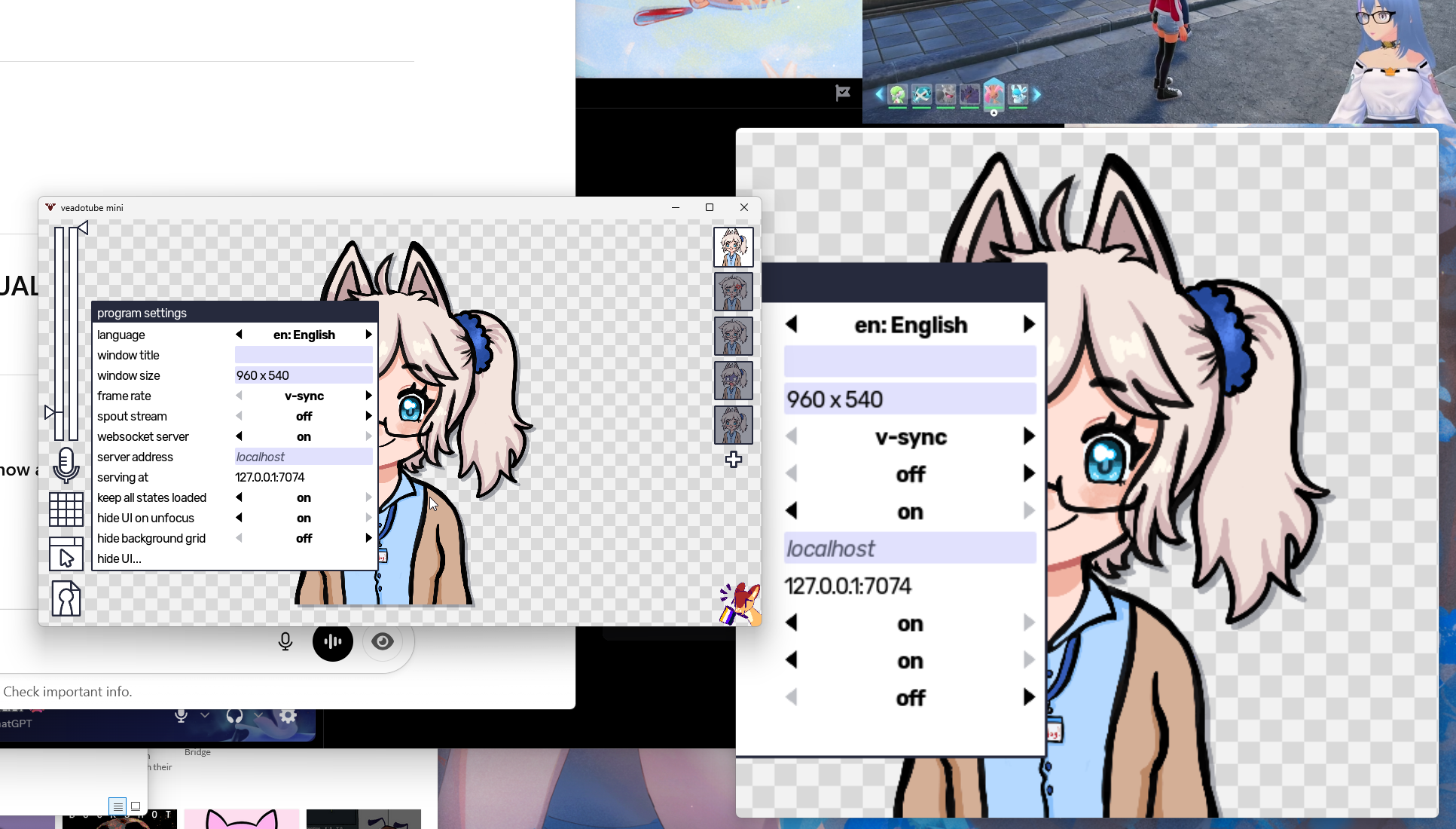Click the window-with-cursor program settings icon
The height and width of the screenshot is (829, 1456).
pos(66,554)
